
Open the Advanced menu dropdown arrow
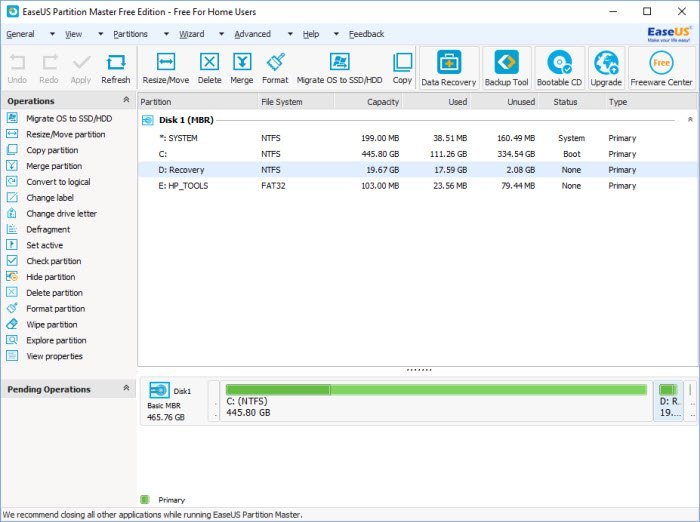290,34
